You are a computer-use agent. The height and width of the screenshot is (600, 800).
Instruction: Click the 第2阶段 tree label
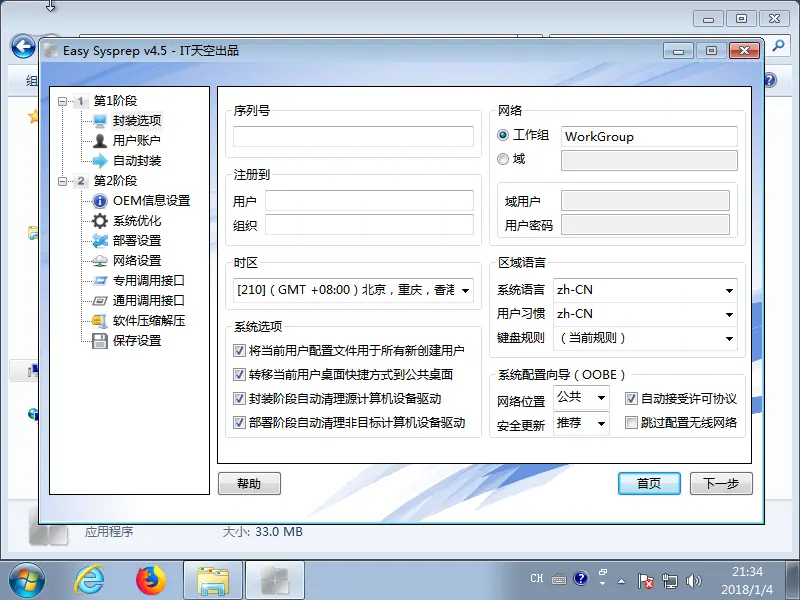click(x=115, y=181)
